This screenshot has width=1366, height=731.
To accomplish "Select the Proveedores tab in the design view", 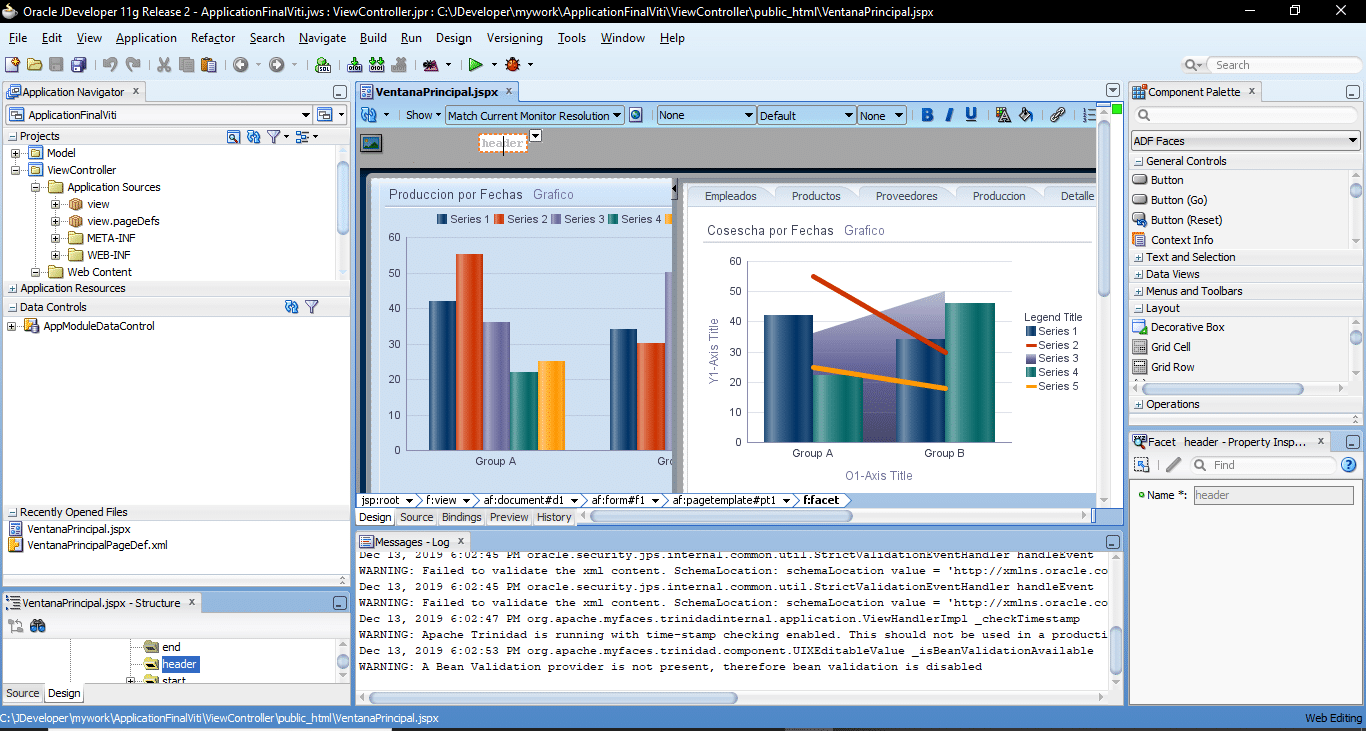I will (x=906, y=196).
